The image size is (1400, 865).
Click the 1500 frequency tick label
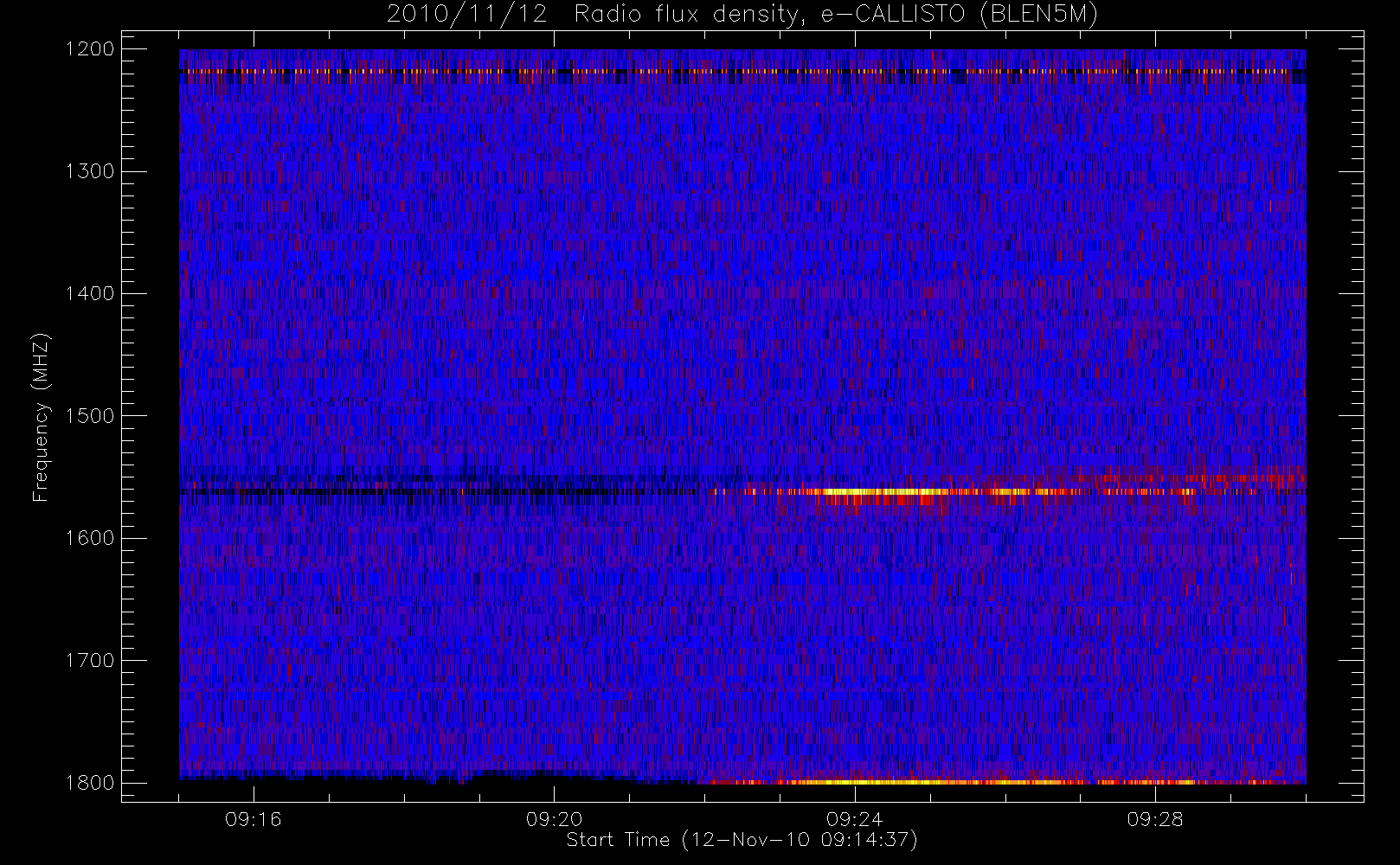[x=90, y=416]
